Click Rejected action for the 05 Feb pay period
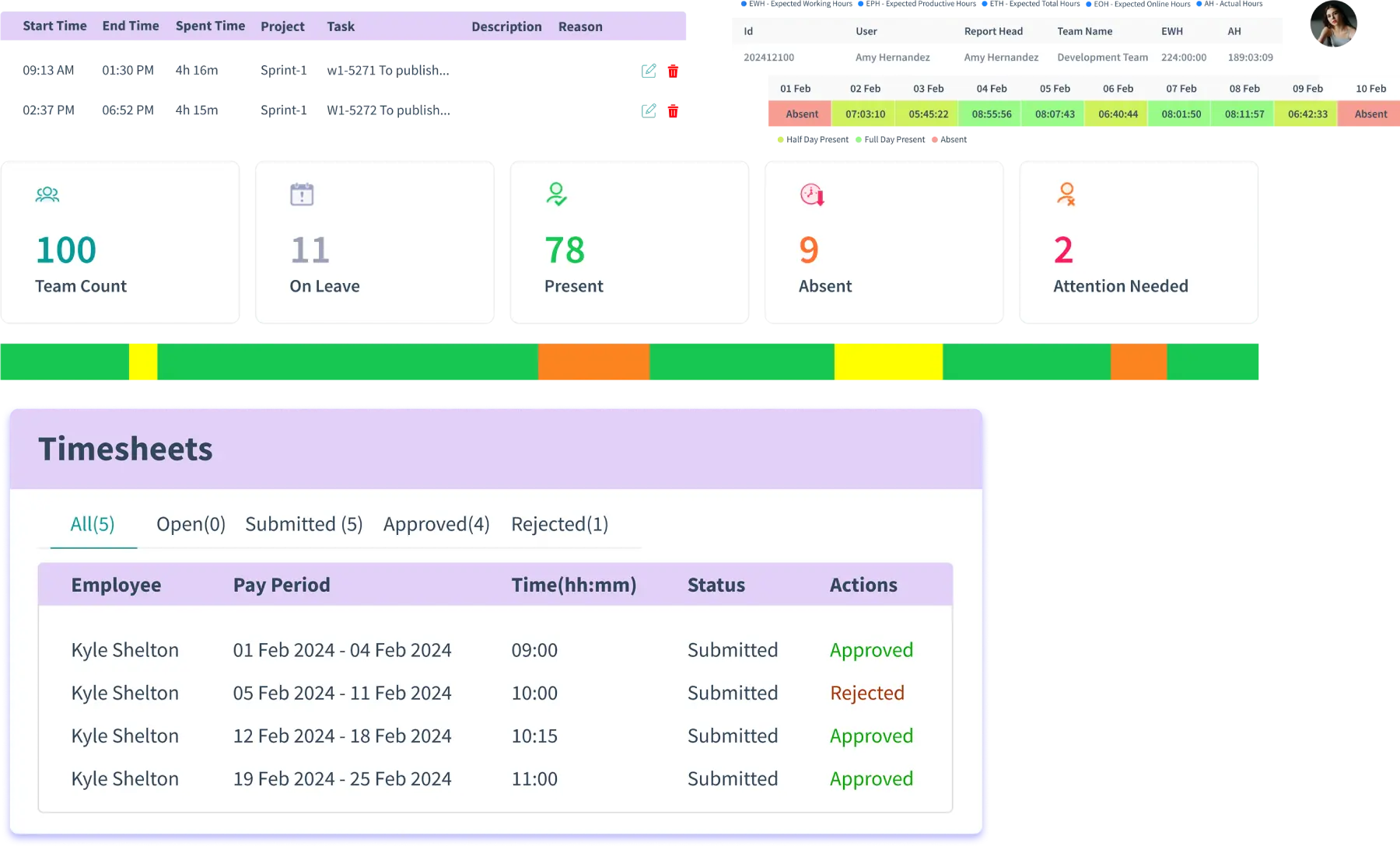This screenshot has height=846, width=1400. click(866, 693)
